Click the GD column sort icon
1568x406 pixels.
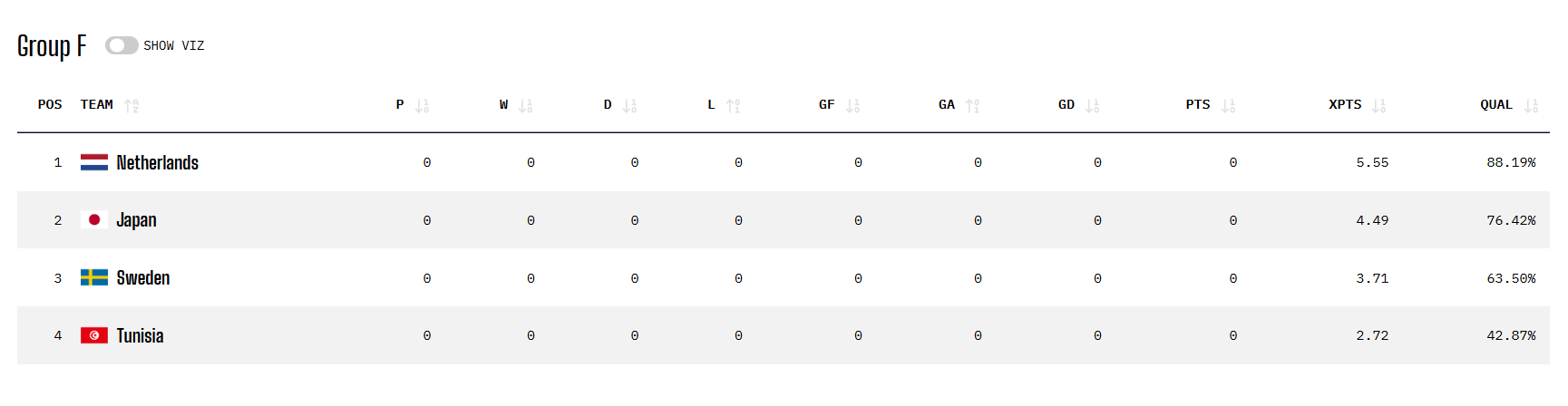[x=1092, y=105]
